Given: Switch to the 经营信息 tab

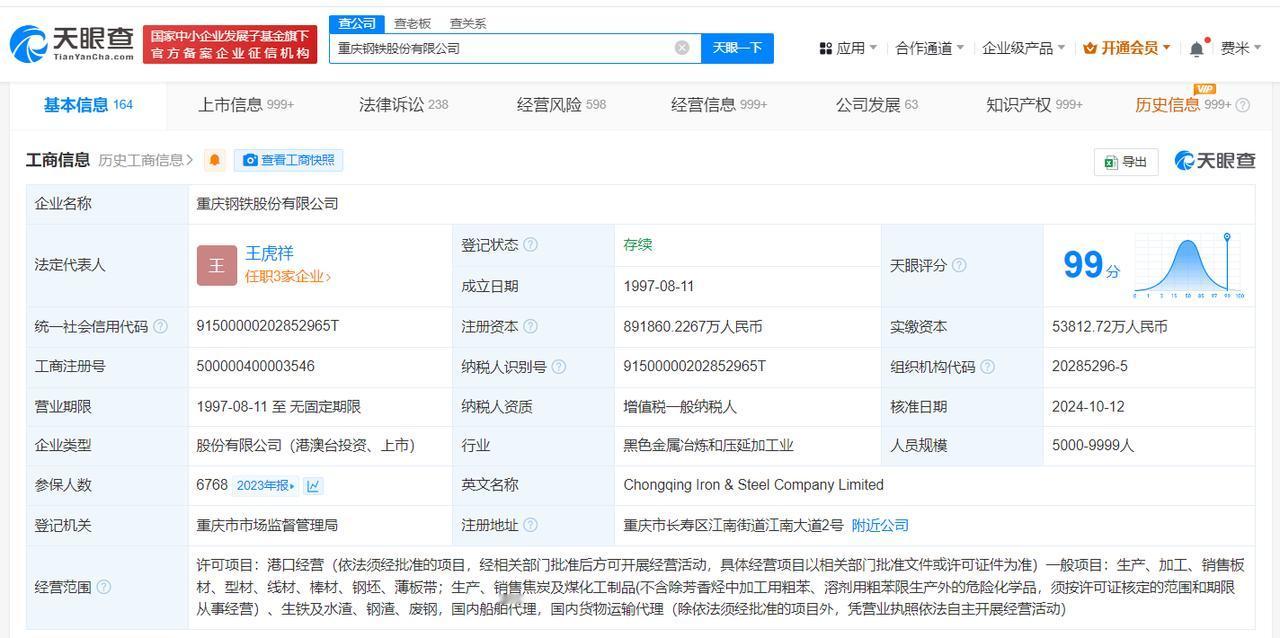Looking at the screenshot, I should click(719, 105).
